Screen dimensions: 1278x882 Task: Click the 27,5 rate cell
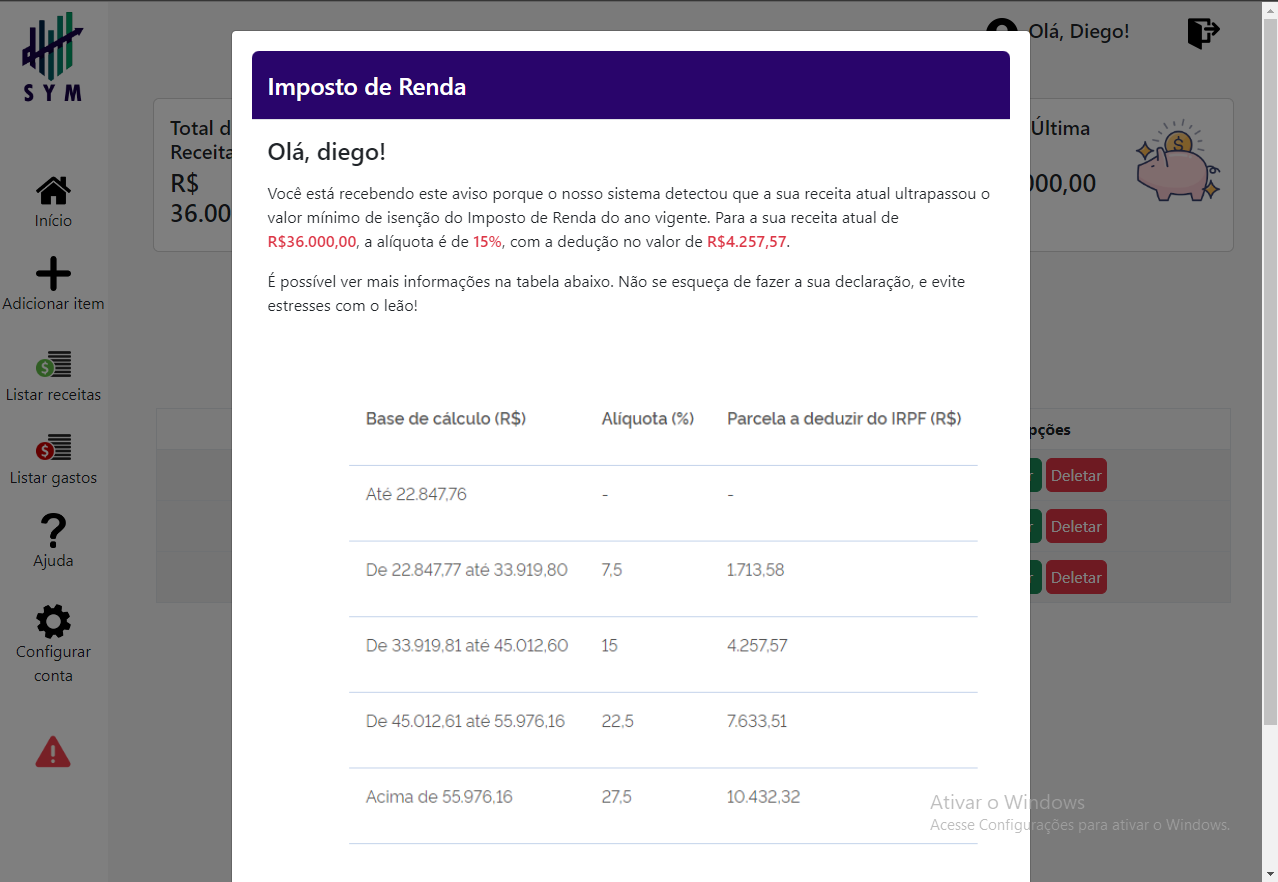[617, 797]
